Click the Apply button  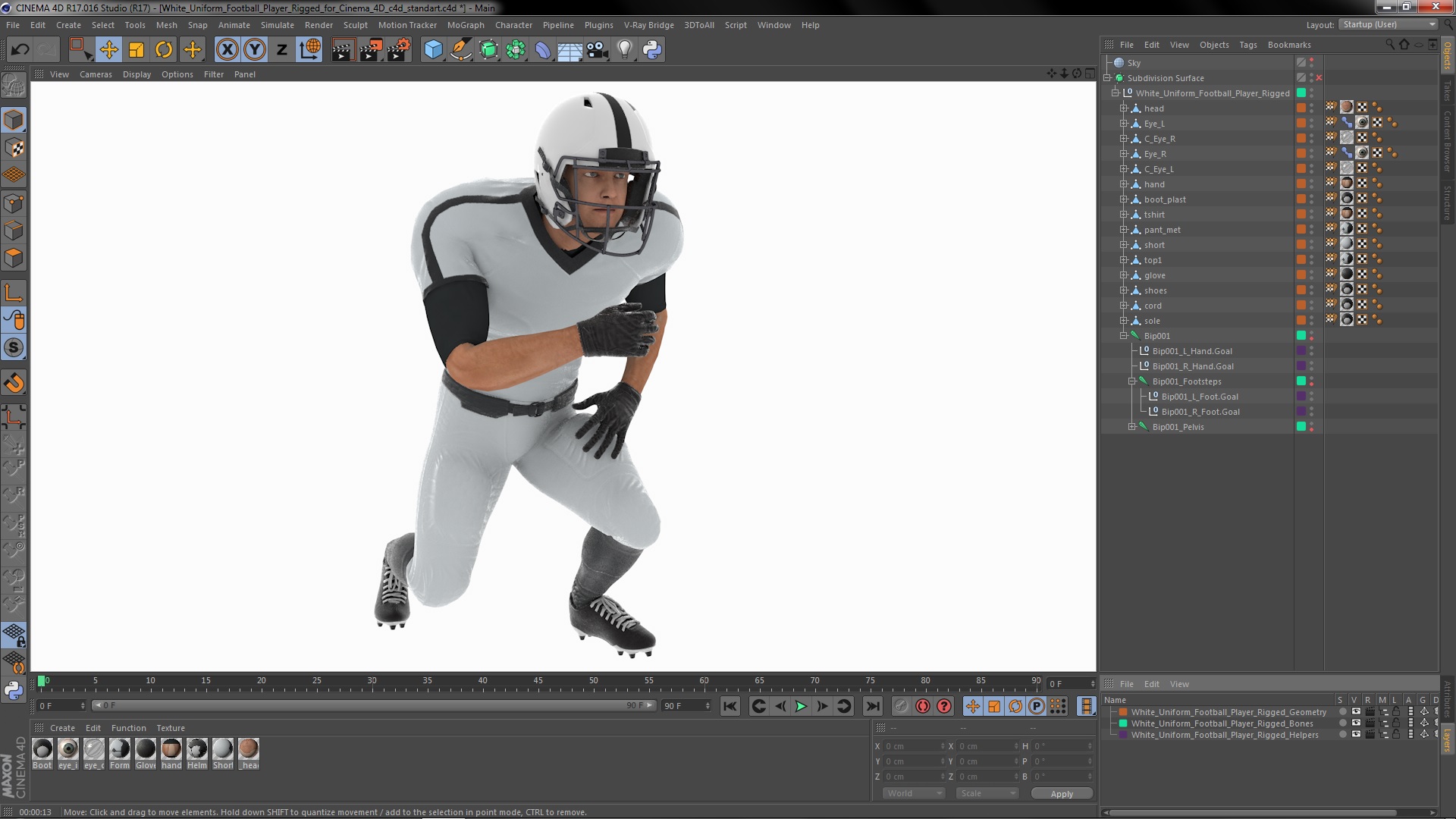coord(1062,794)
